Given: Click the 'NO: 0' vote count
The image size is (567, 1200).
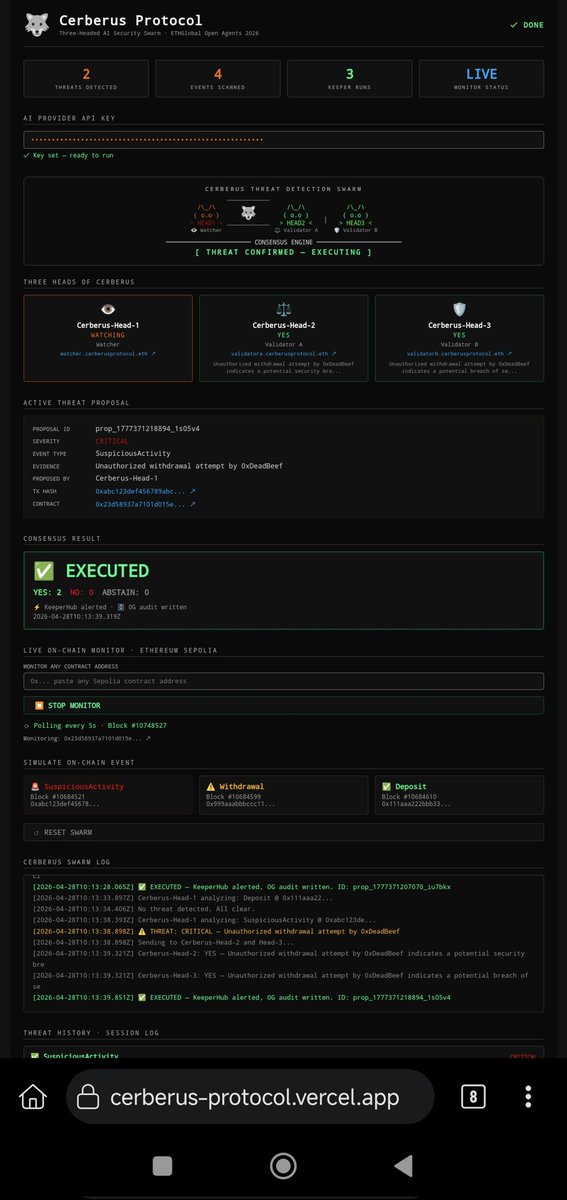Looking at the screenshot, I should pyautogui.click(x=82, y=593).
